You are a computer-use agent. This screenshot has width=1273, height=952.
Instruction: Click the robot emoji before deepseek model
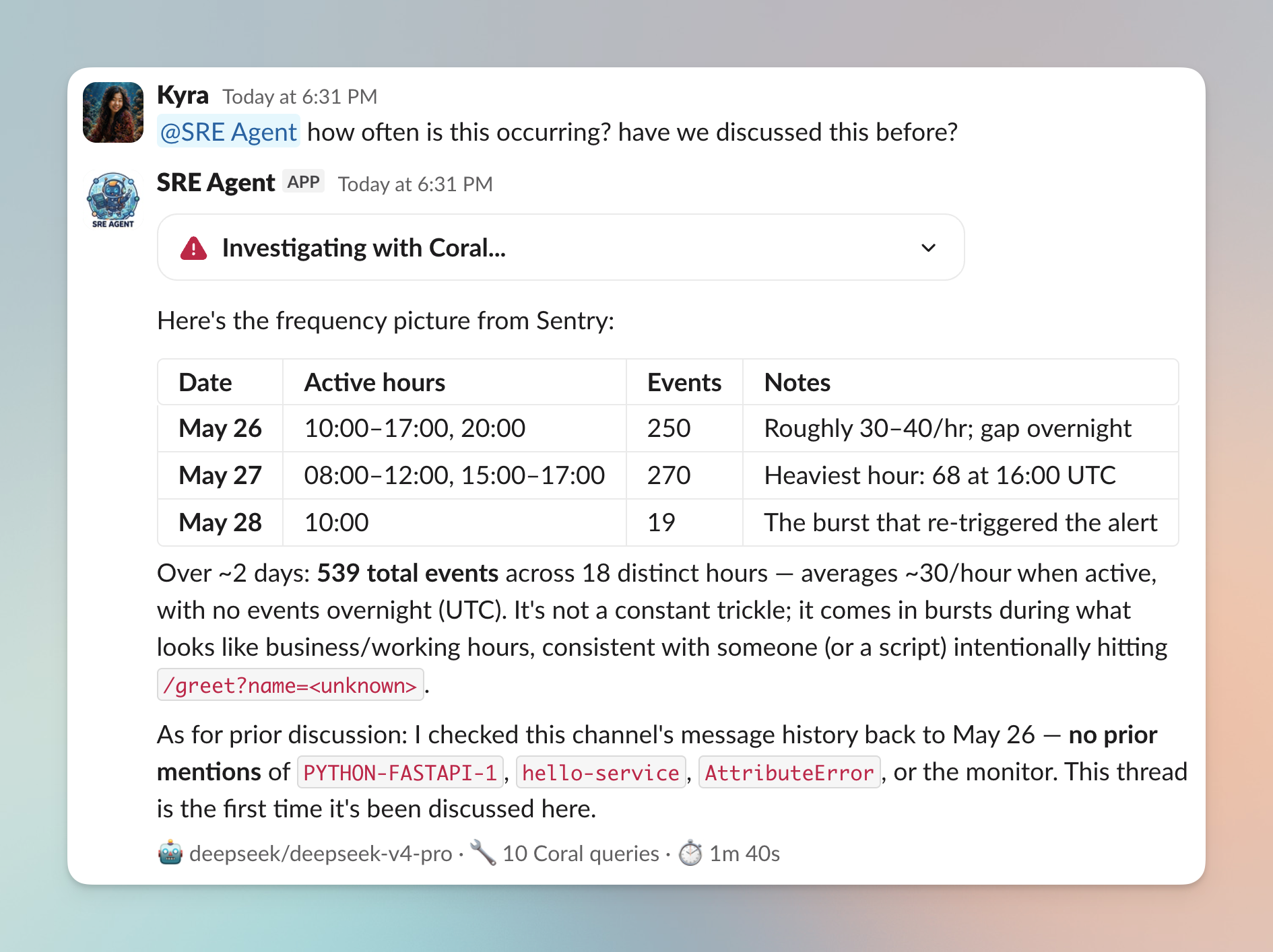[x=170, y=853]
